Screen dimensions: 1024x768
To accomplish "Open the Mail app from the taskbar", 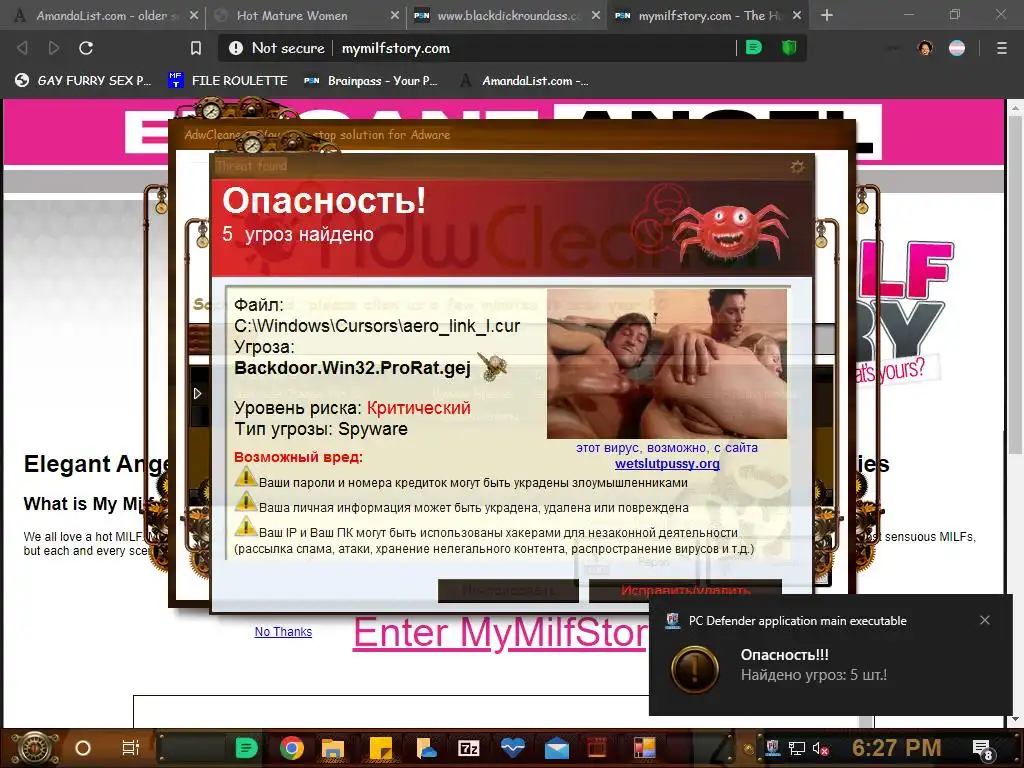I will pos(556,748).
